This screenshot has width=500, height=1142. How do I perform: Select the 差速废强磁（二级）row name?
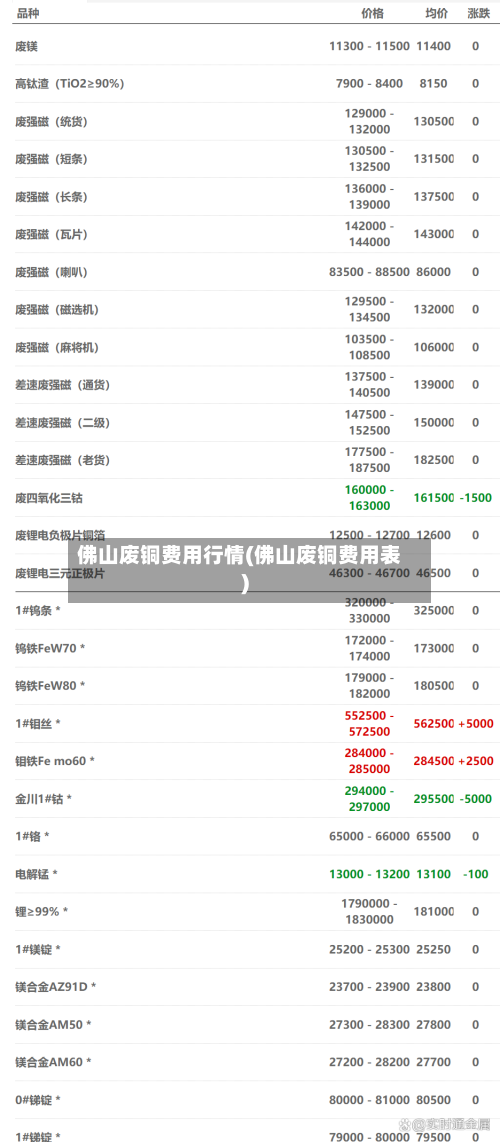[63, 422]
